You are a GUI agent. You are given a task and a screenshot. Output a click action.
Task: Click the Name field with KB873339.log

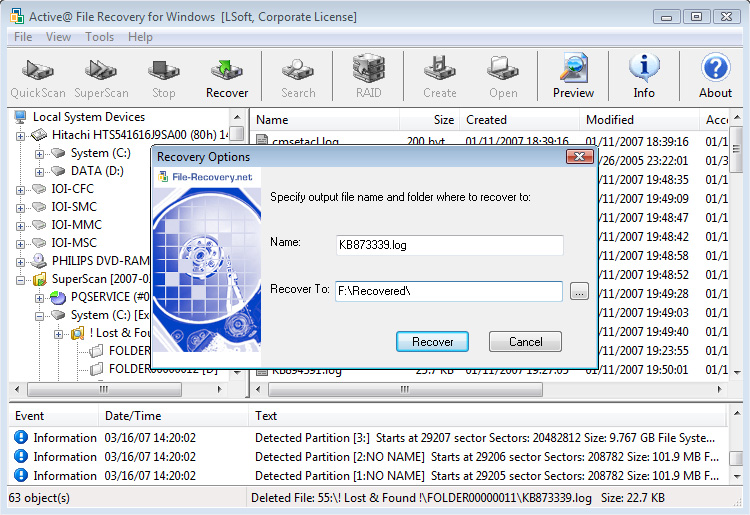pyautogui.click(x=450, y=245)
